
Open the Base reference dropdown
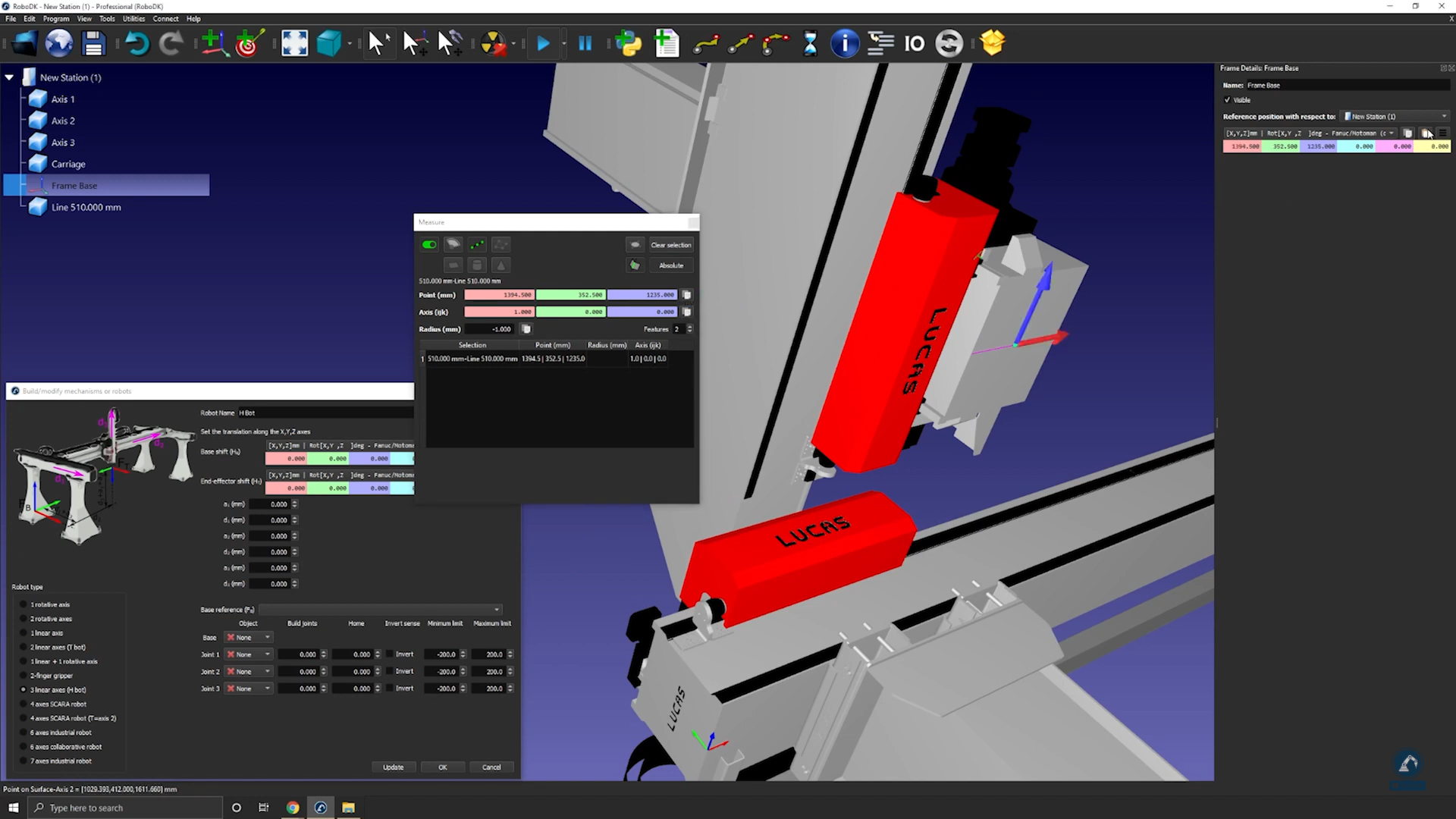click(x=380, y=610)
